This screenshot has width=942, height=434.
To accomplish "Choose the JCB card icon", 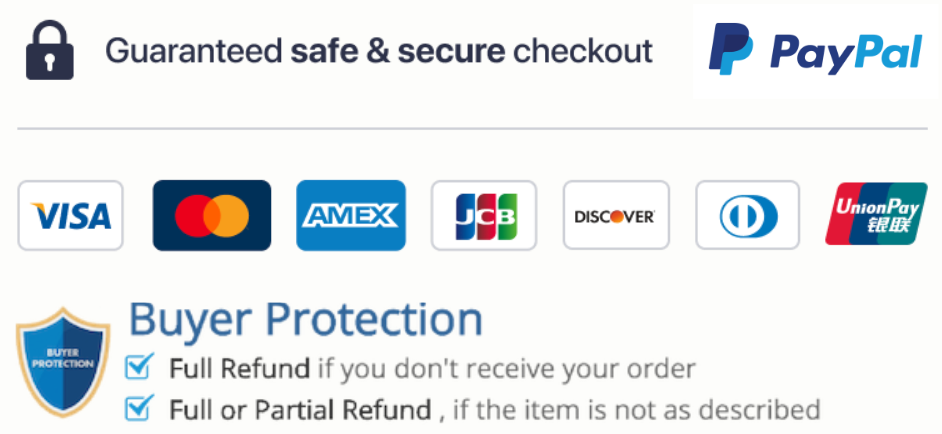I will 483,215.
